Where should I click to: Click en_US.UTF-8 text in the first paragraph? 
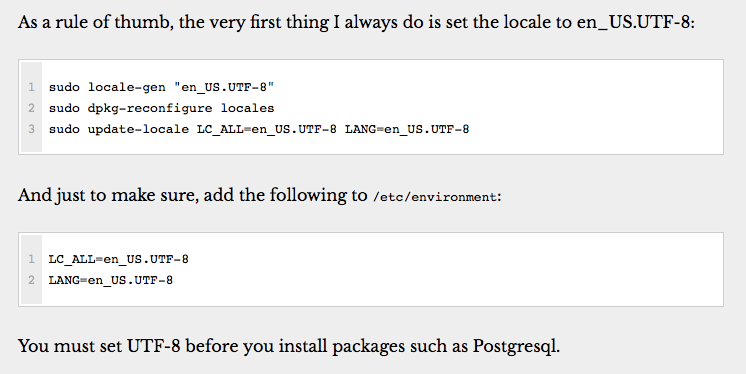click(633, 22)
